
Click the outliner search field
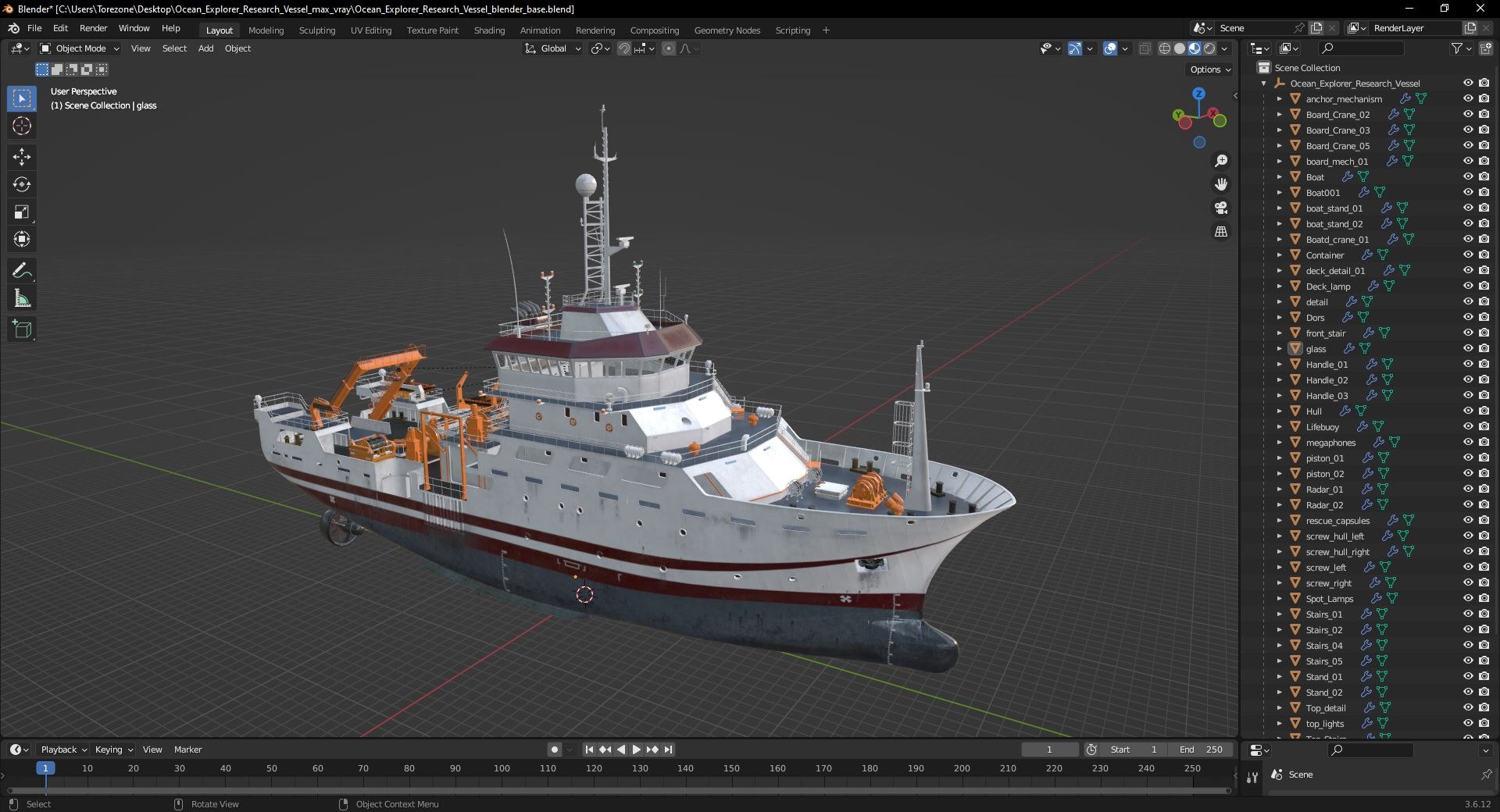tap(1359, 48)
